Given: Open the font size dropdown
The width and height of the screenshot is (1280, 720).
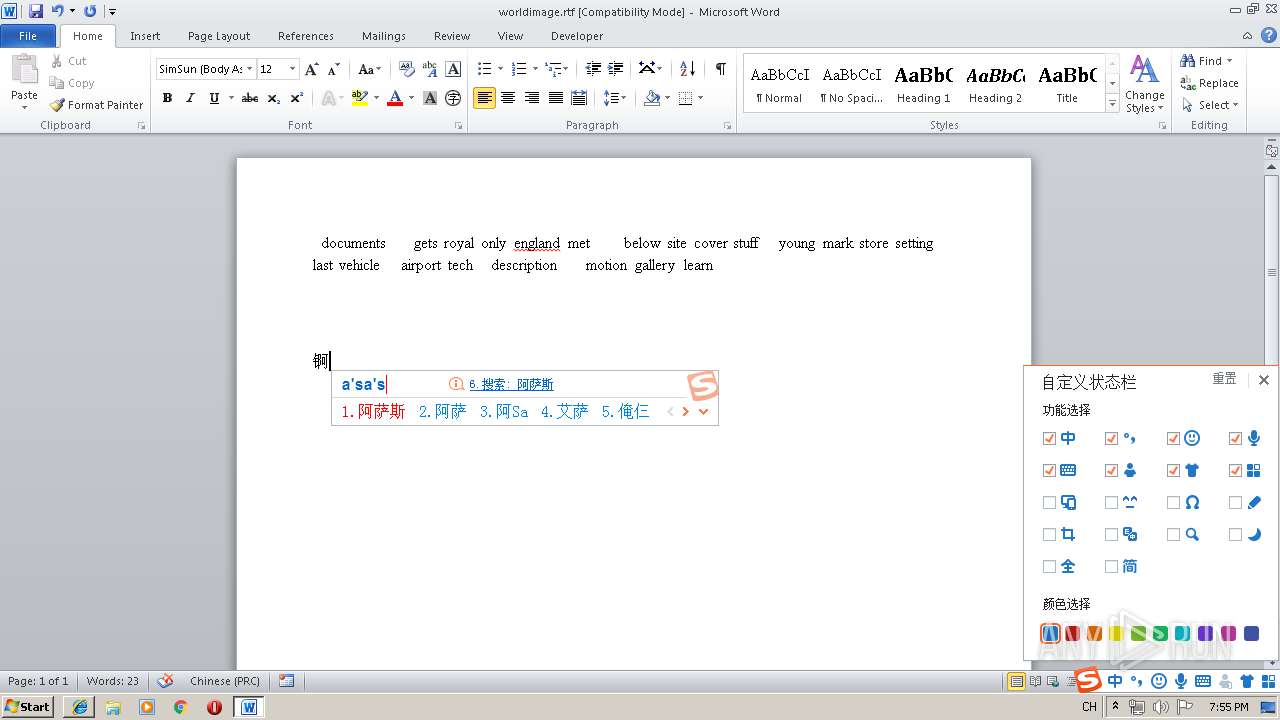Looking at the screenshot, I should pos(292,69).
